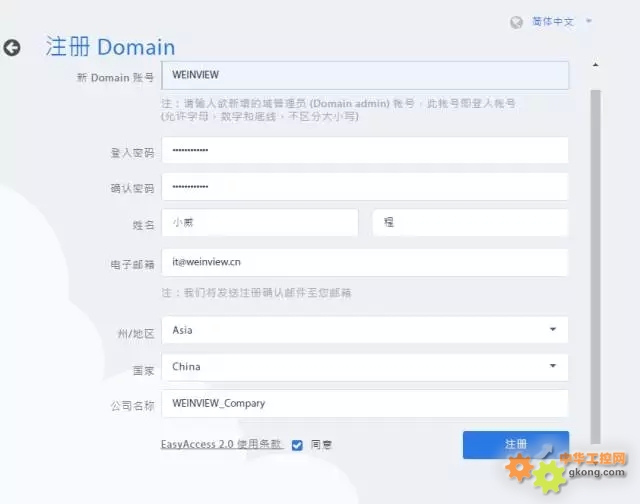640x504 pixels.
Task: Open the China country dropdown
Action: 365,366
